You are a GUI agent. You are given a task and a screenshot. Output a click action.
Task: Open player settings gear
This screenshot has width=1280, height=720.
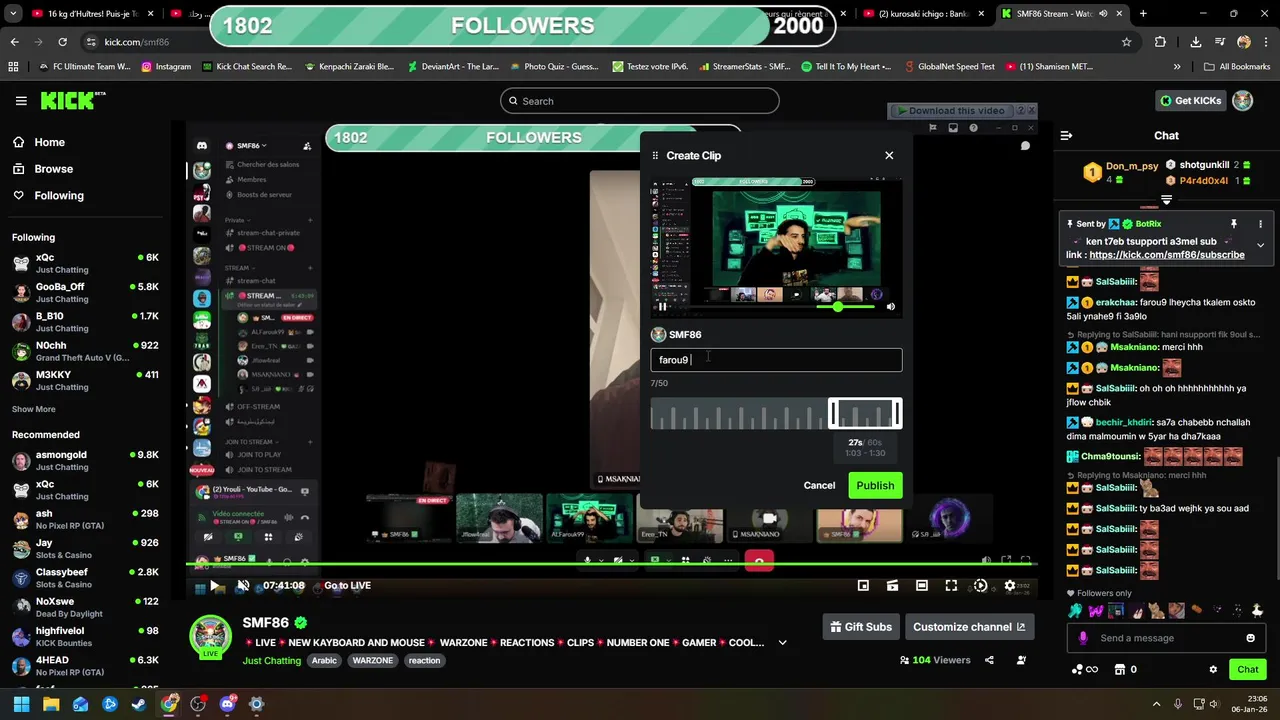point(1010,586)
